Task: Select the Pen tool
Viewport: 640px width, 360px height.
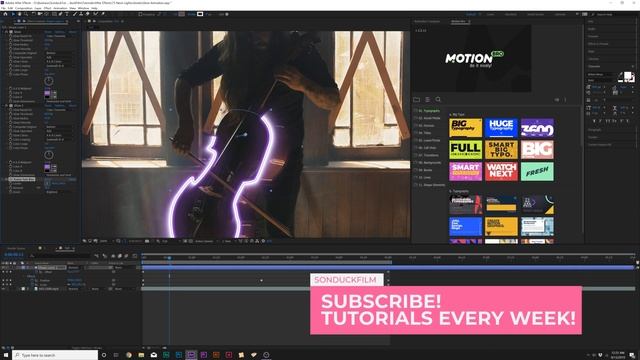Action: click(60, 14)
